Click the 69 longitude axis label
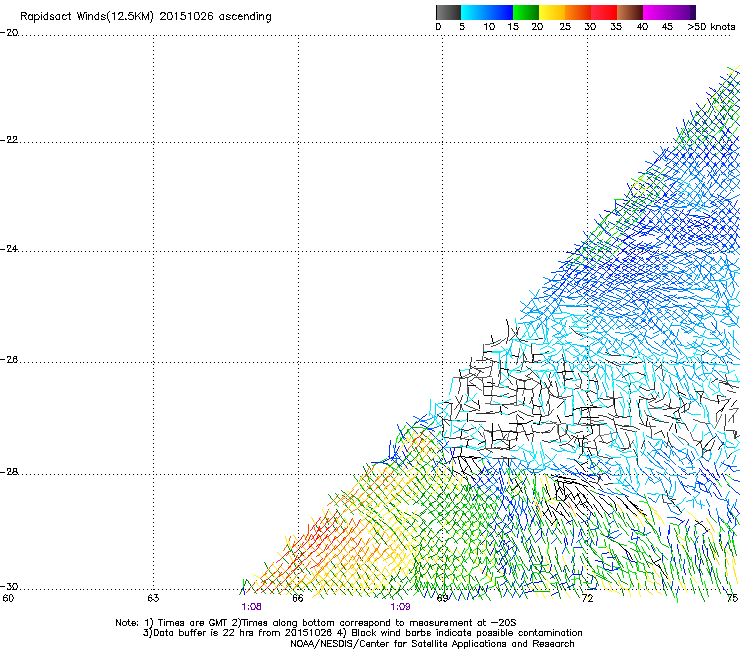 pos(443,598)
